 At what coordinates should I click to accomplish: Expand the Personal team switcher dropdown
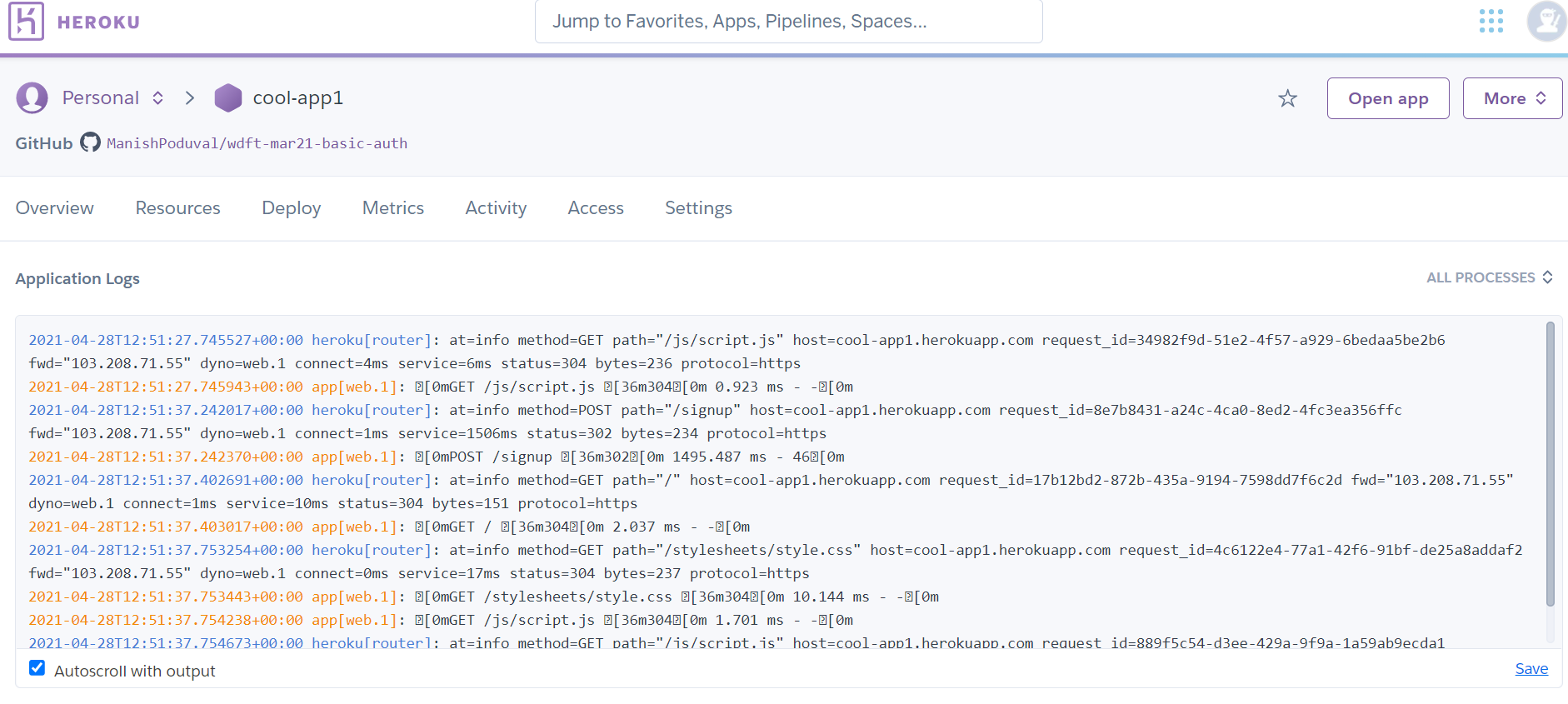(x=157, y=98)
